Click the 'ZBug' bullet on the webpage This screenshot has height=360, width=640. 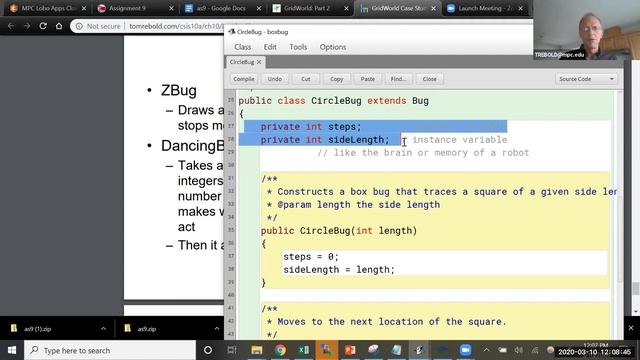pos(179,90)
